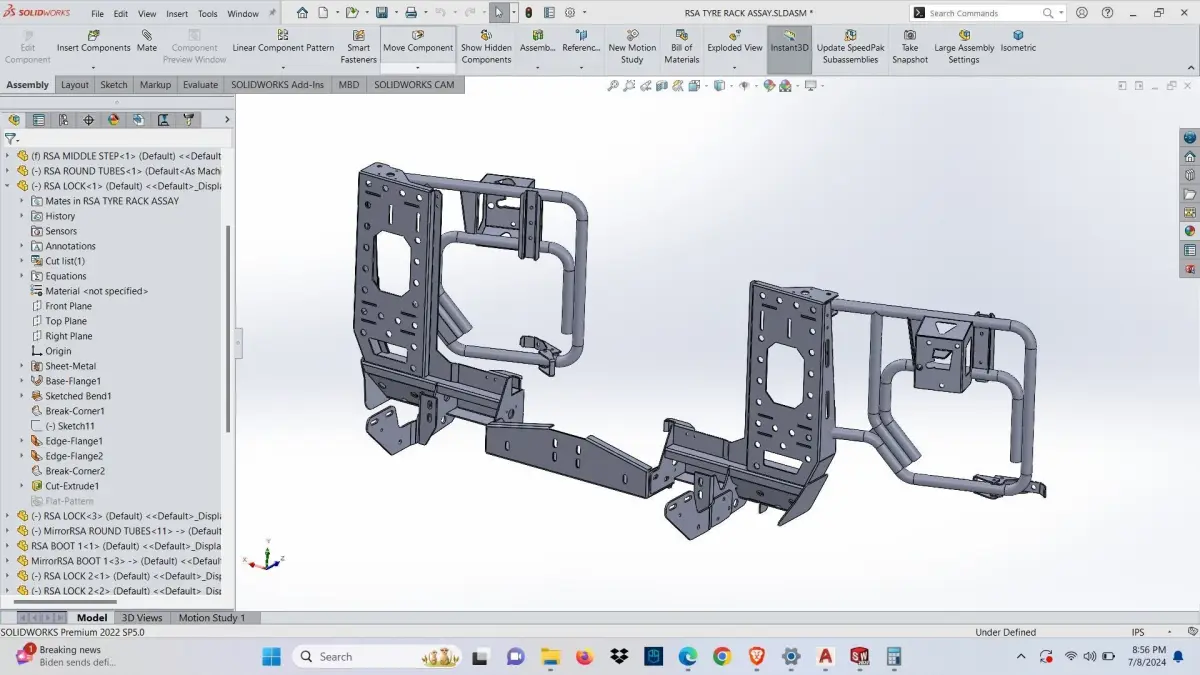Open Linear Component Pattern tool
1200x675 pixels.
coord(283,41)
